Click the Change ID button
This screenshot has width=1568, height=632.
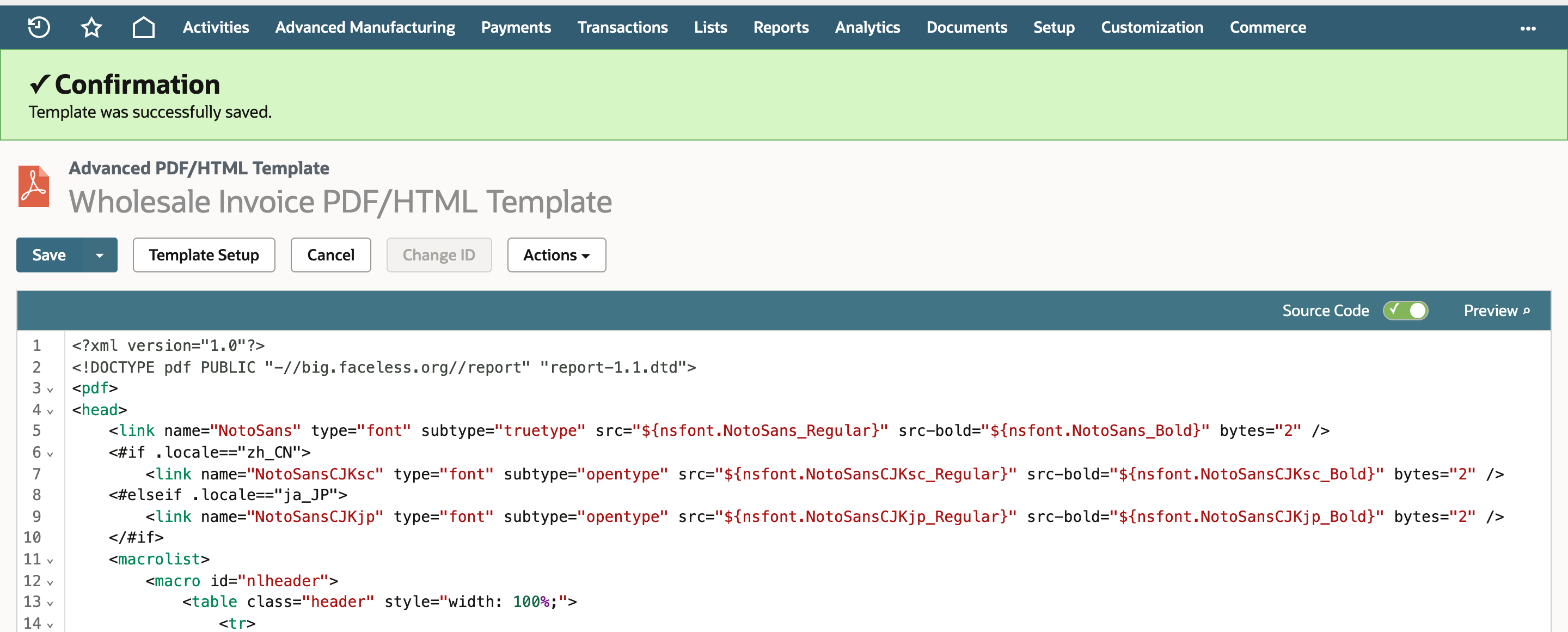click(x=439, y=255)
